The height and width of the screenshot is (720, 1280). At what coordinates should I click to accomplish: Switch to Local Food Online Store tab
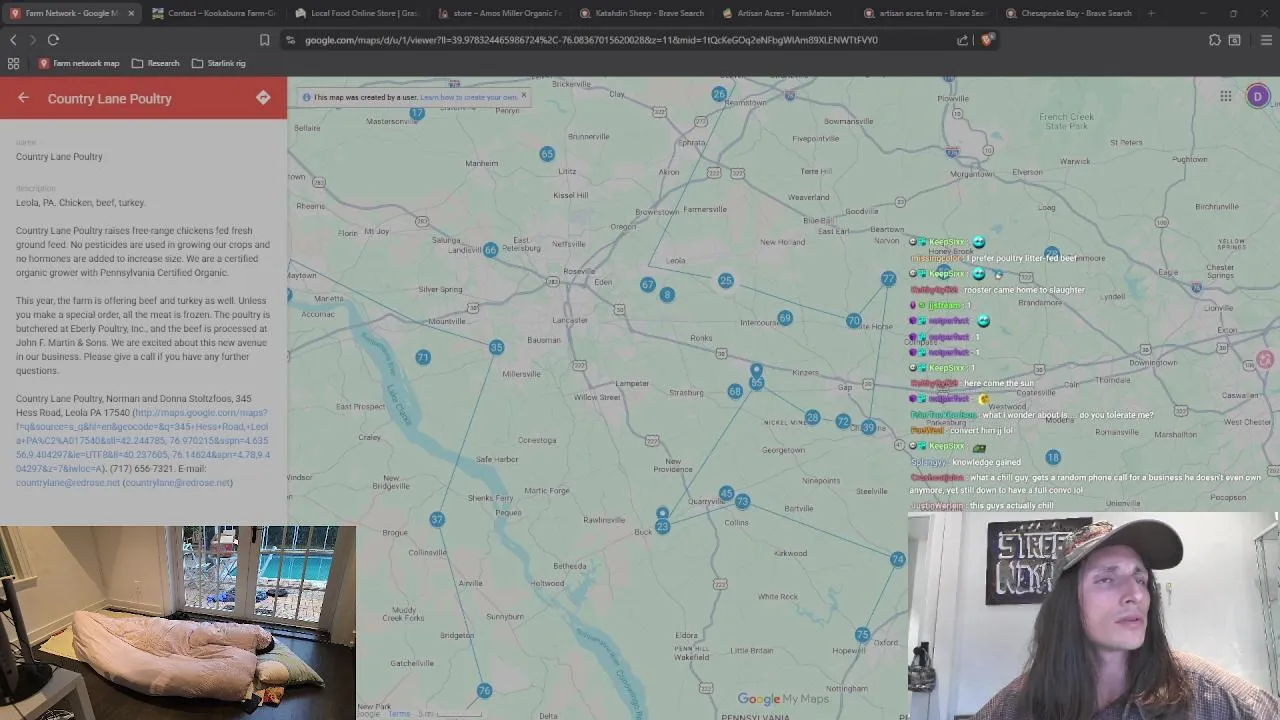(x=357, y=13)
